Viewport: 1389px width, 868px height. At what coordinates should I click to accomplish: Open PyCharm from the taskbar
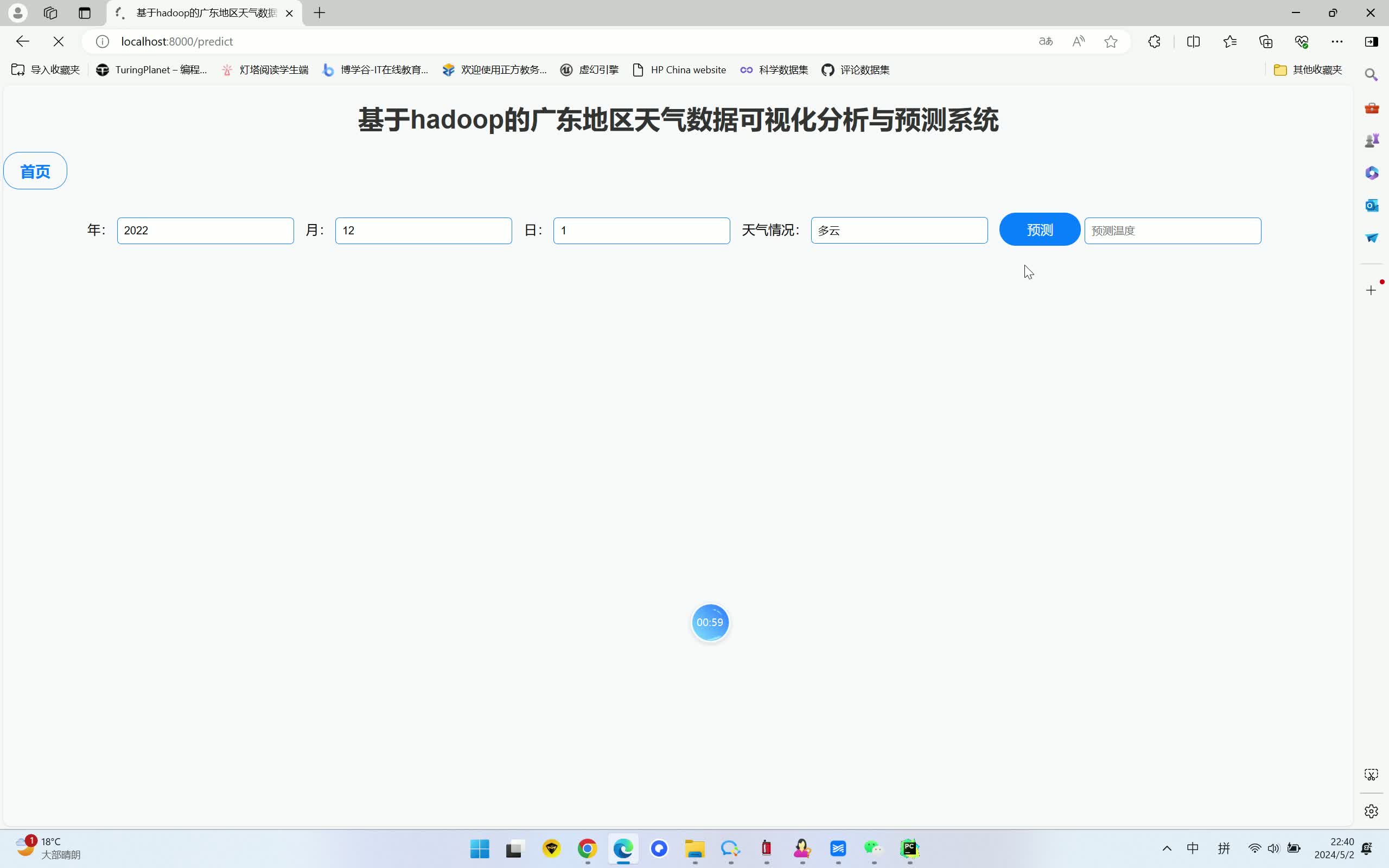(x=910, y=848)
